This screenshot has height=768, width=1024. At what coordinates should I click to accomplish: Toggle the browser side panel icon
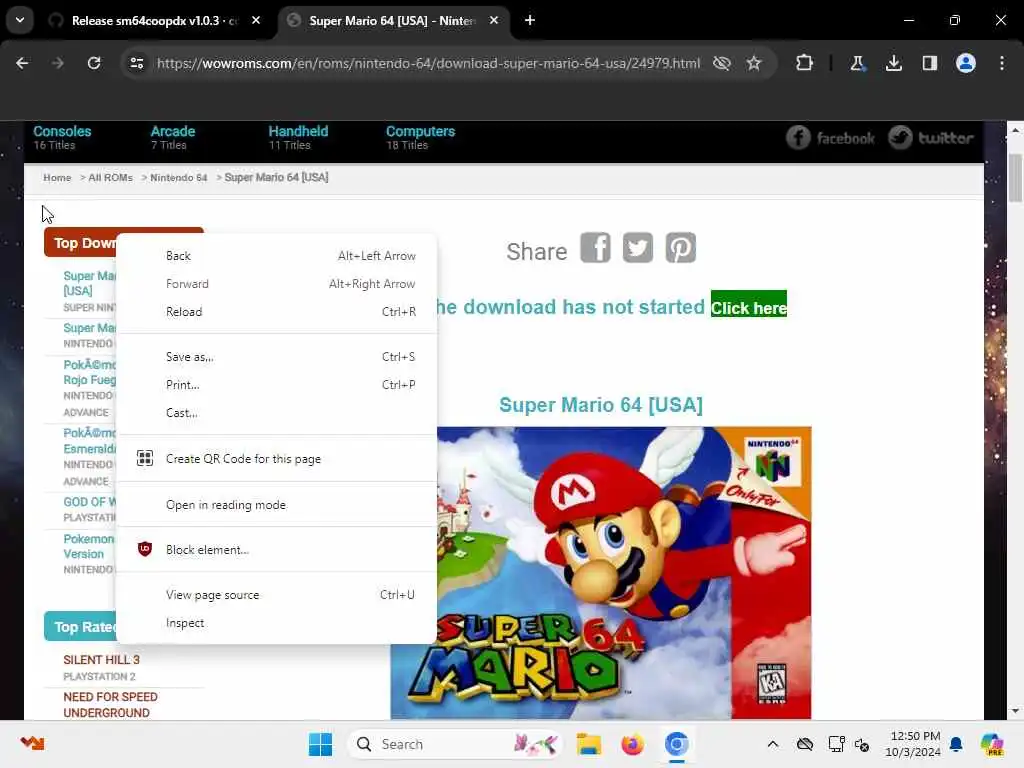pos(929,63)
